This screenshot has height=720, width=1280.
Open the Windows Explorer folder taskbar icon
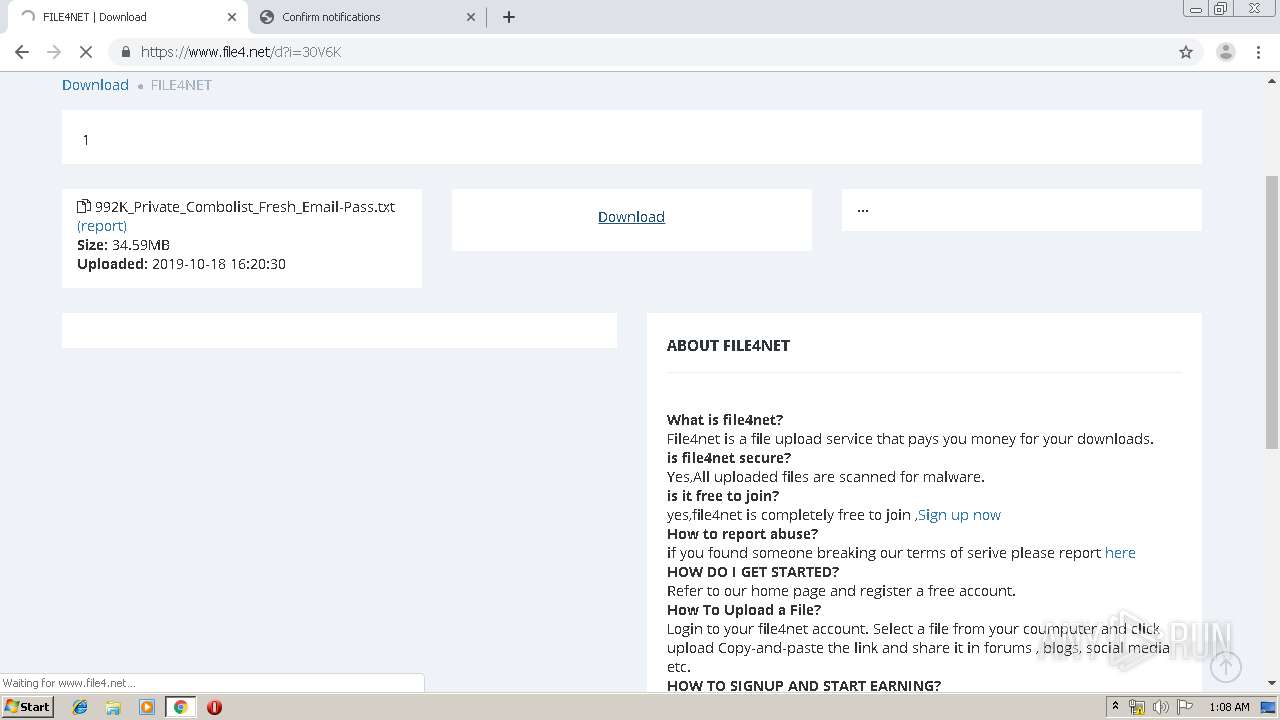point(113,707)
